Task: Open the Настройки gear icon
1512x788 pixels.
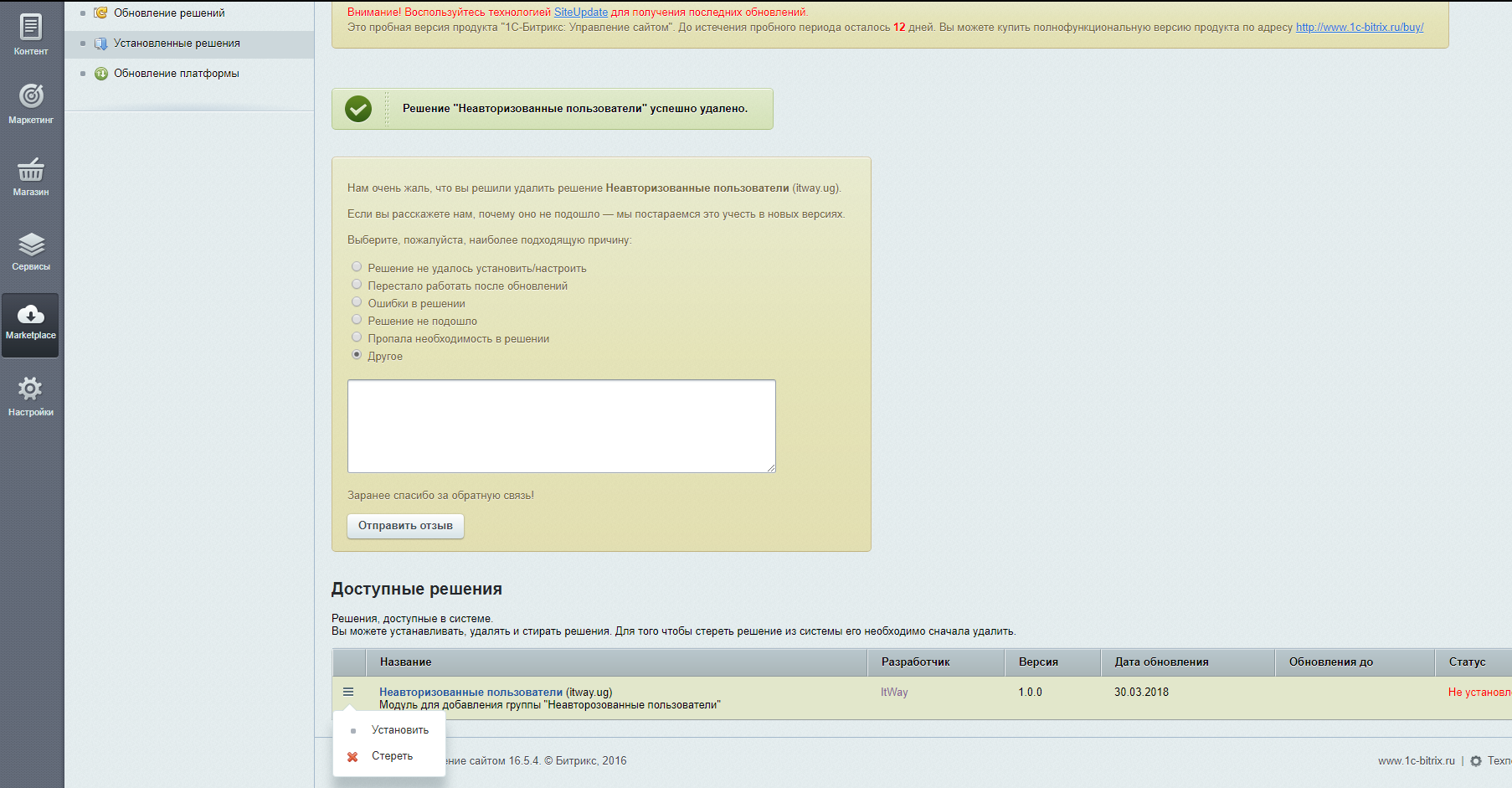Action: (31, 389)
